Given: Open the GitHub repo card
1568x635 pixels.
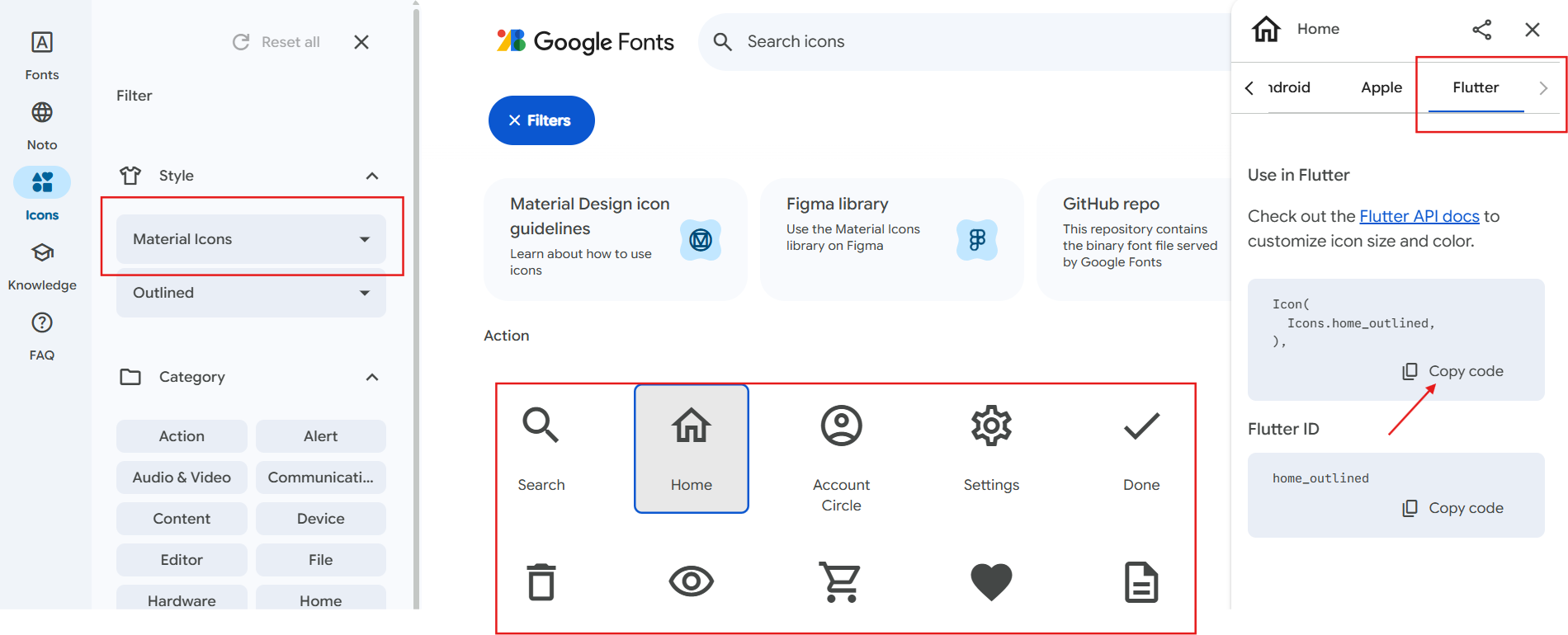Looking at the screenshot, I should 1135,239.
